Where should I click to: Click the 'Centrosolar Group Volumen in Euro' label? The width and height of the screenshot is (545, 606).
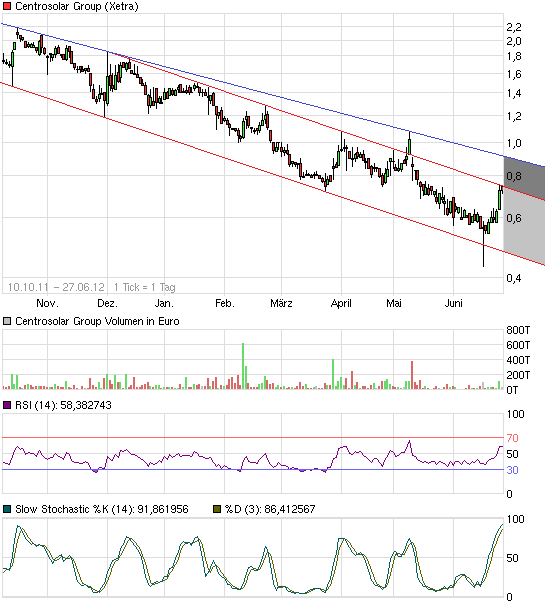97,321
